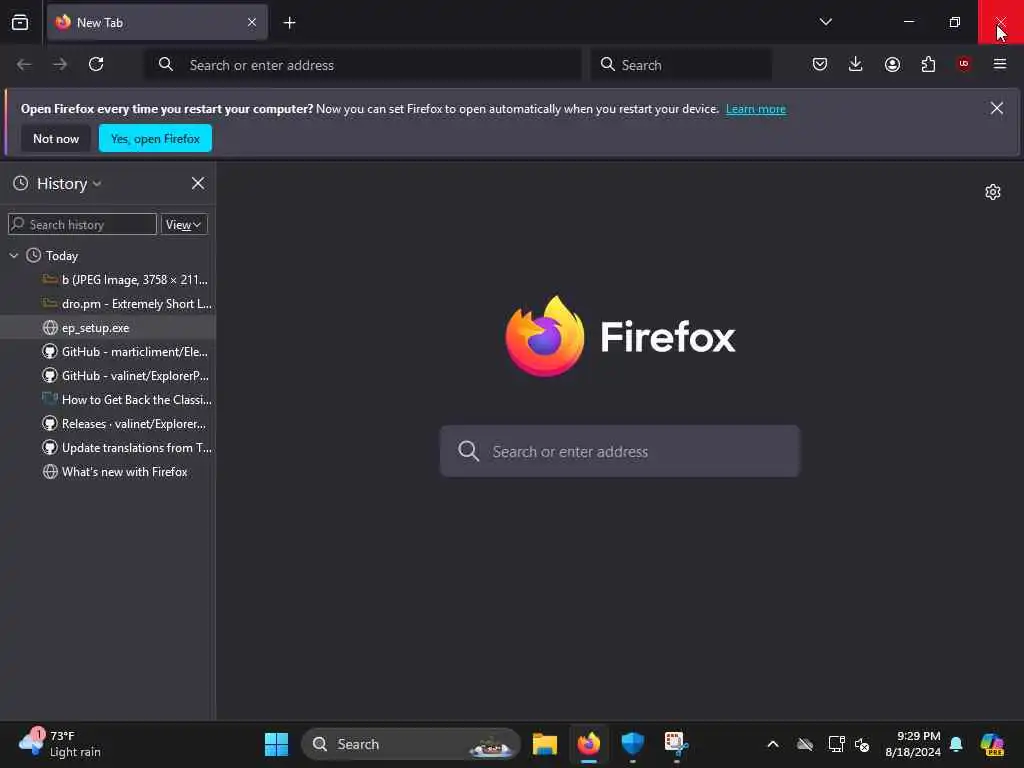Click the muted volume tray icon

coord(862,744)
